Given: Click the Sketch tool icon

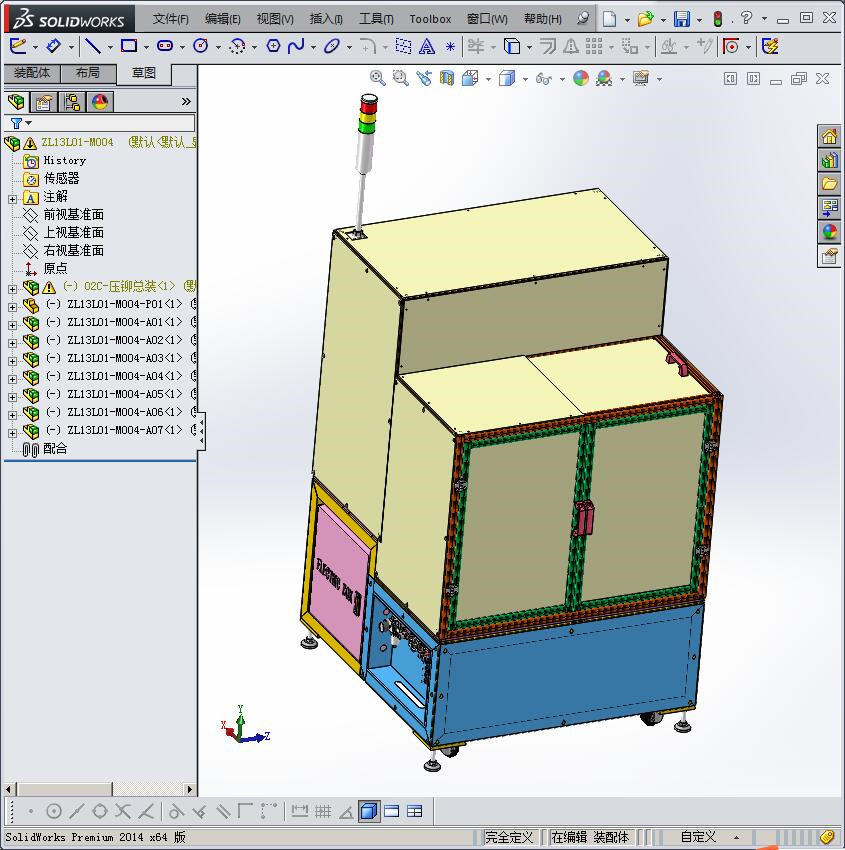Looking at the screenshot, I should (x=18, y=47).
